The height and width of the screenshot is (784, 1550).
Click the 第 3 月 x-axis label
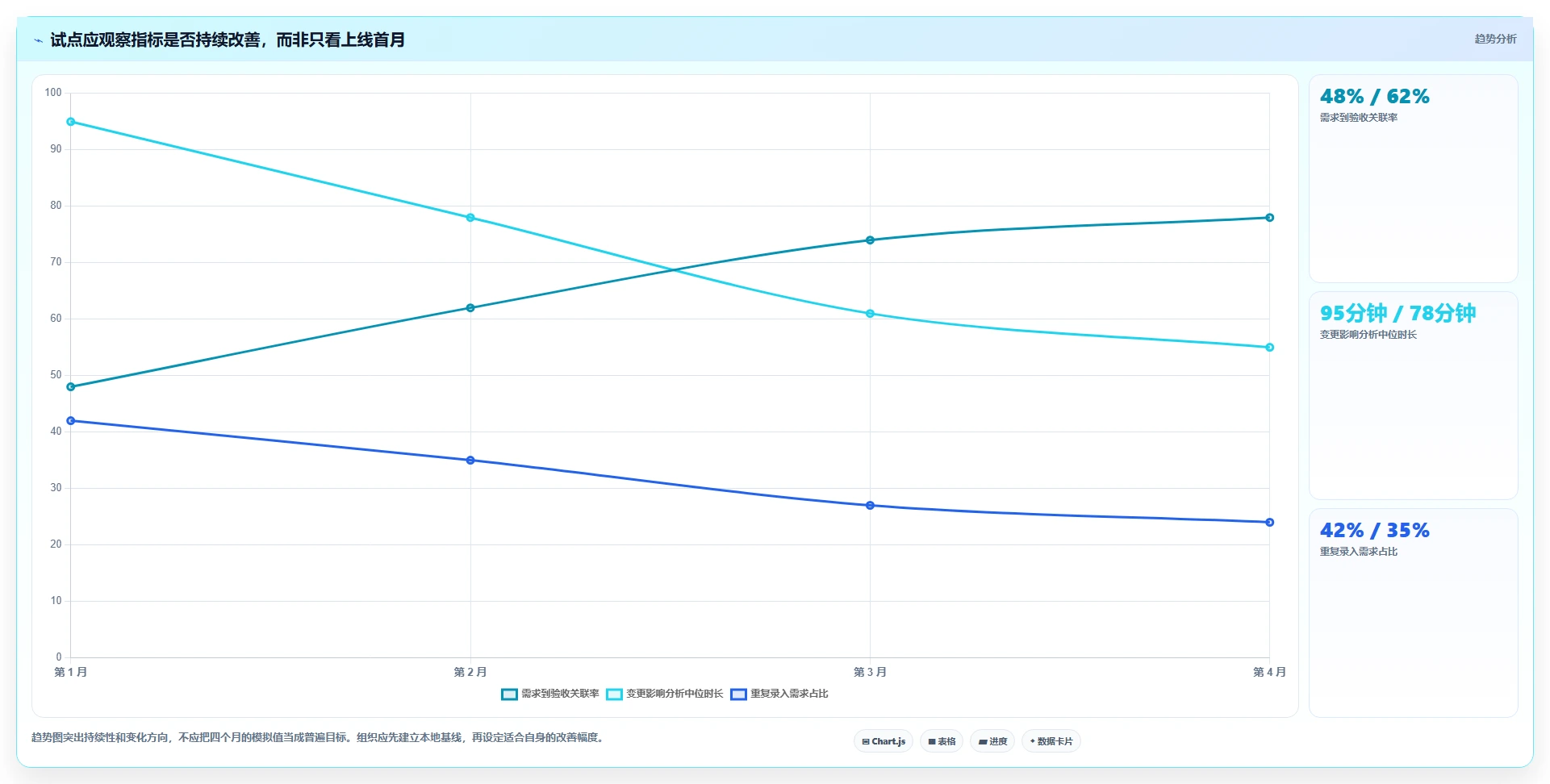870,672
